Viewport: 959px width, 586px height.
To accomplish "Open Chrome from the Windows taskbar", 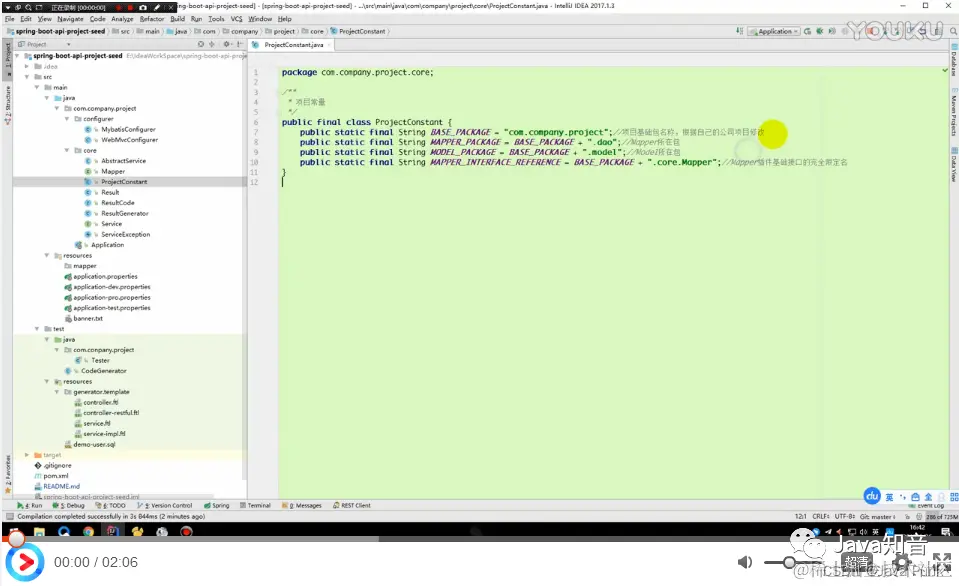I will 88,532.
